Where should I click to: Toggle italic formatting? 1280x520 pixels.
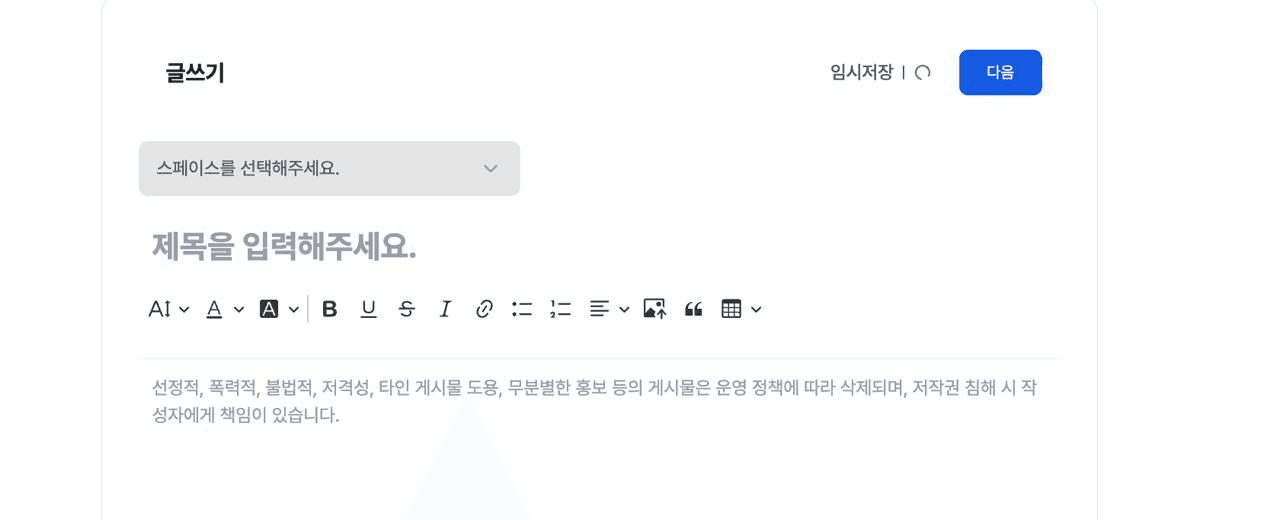pos(445,310)
